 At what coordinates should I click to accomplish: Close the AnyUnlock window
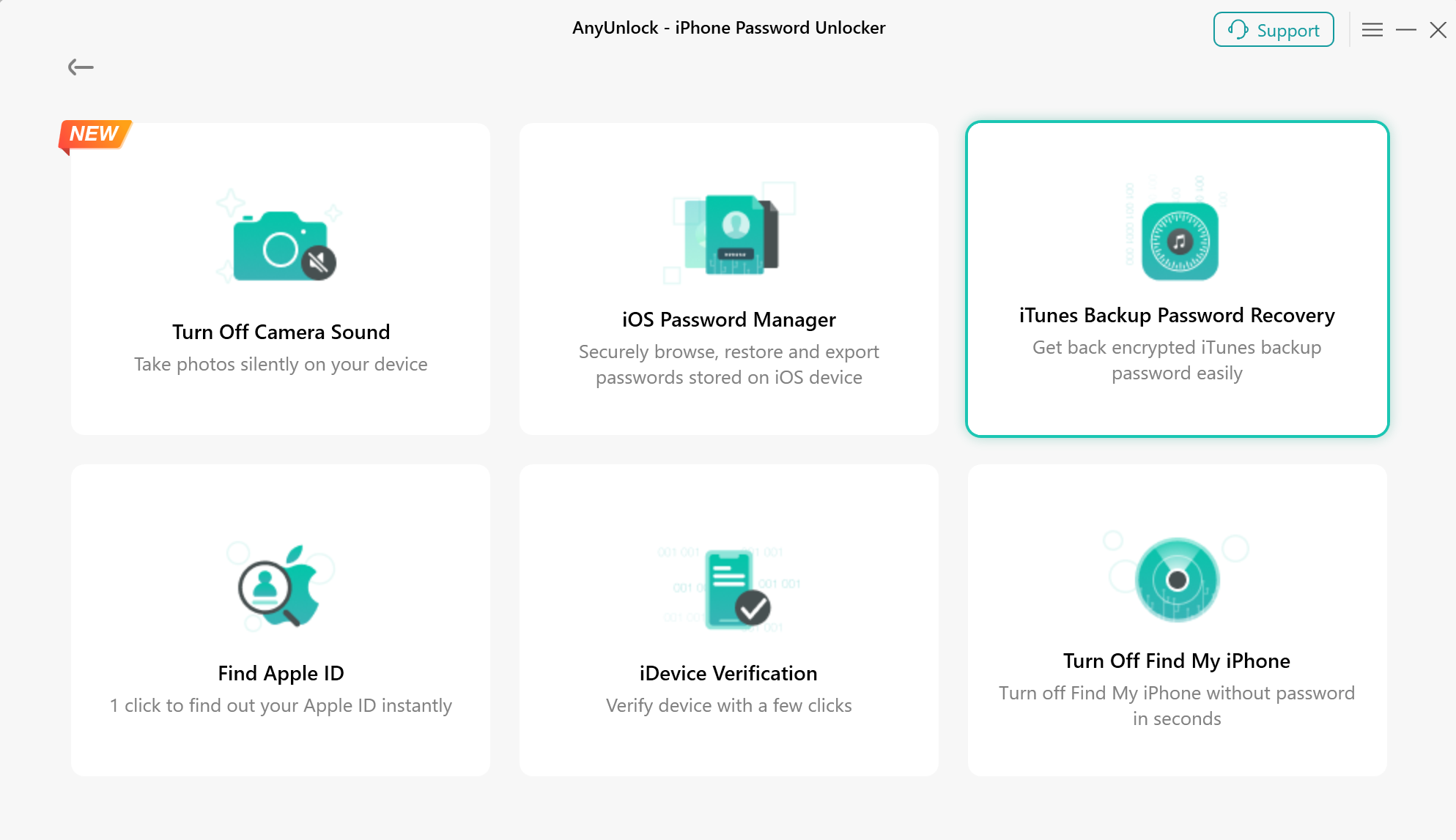point(1438,30)
